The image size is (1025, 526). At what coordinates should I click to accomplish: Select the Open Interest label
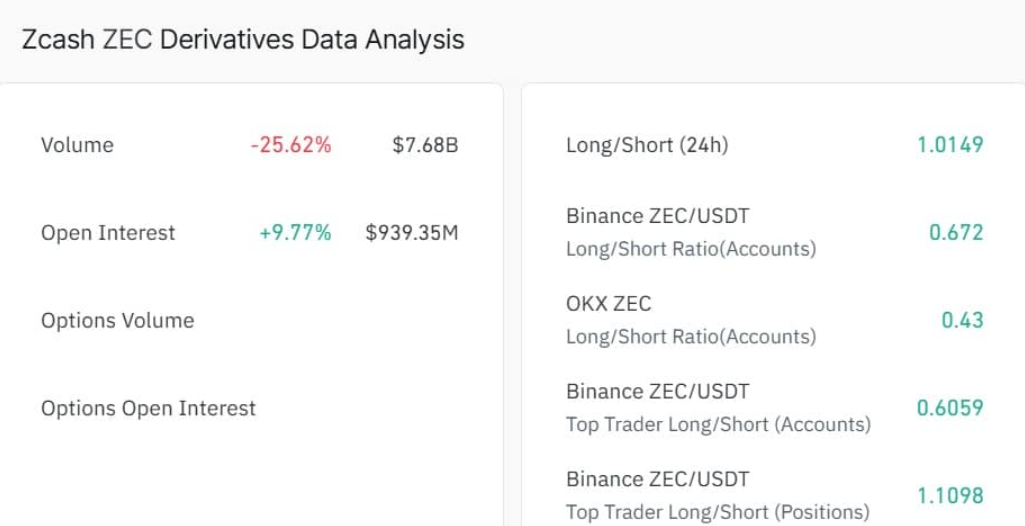coord(108,233)
